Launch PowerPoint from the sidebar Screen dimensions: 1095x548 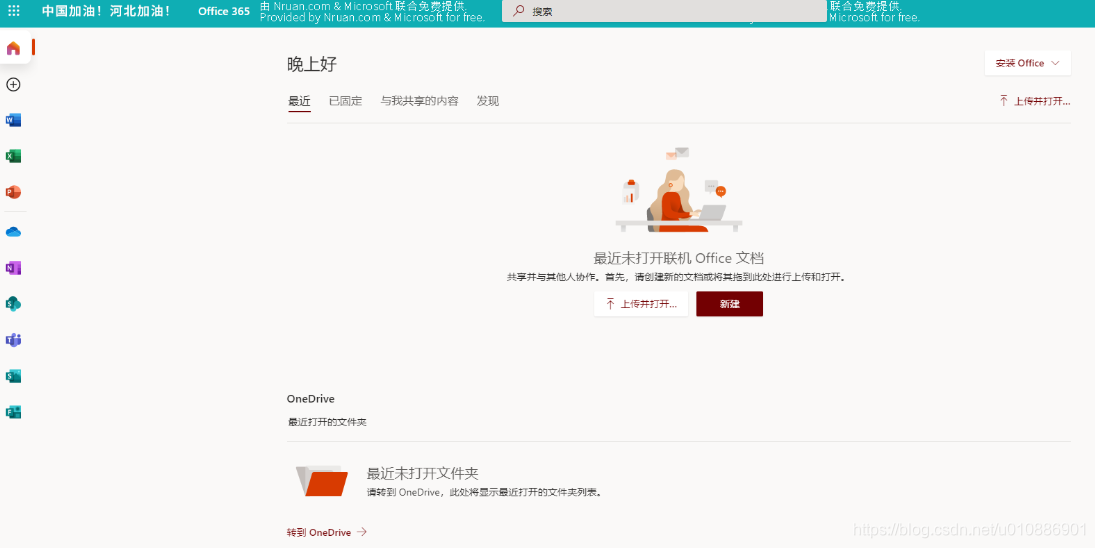coord(13,192)
